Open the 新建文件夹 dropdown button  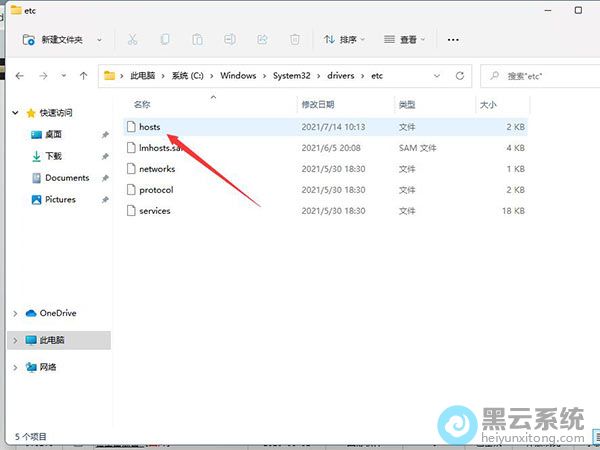61,40
